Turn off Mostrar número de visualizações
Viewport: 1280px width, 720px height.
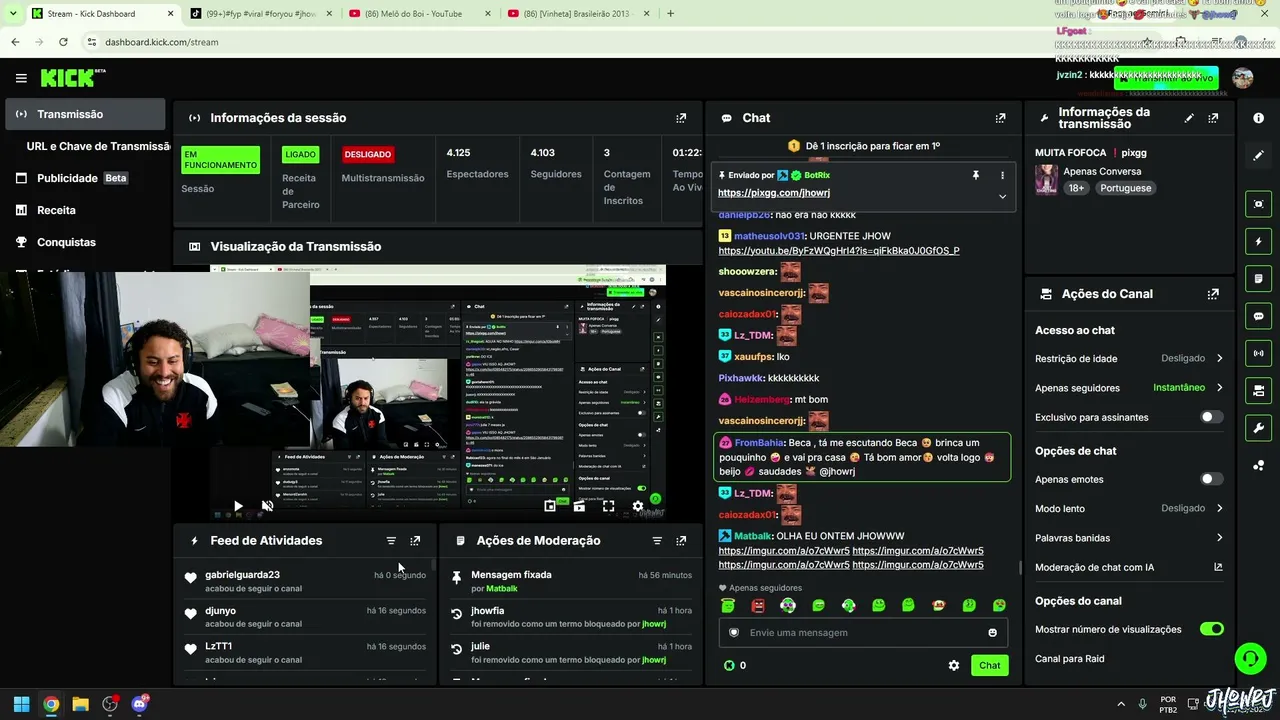[1211, 629]
